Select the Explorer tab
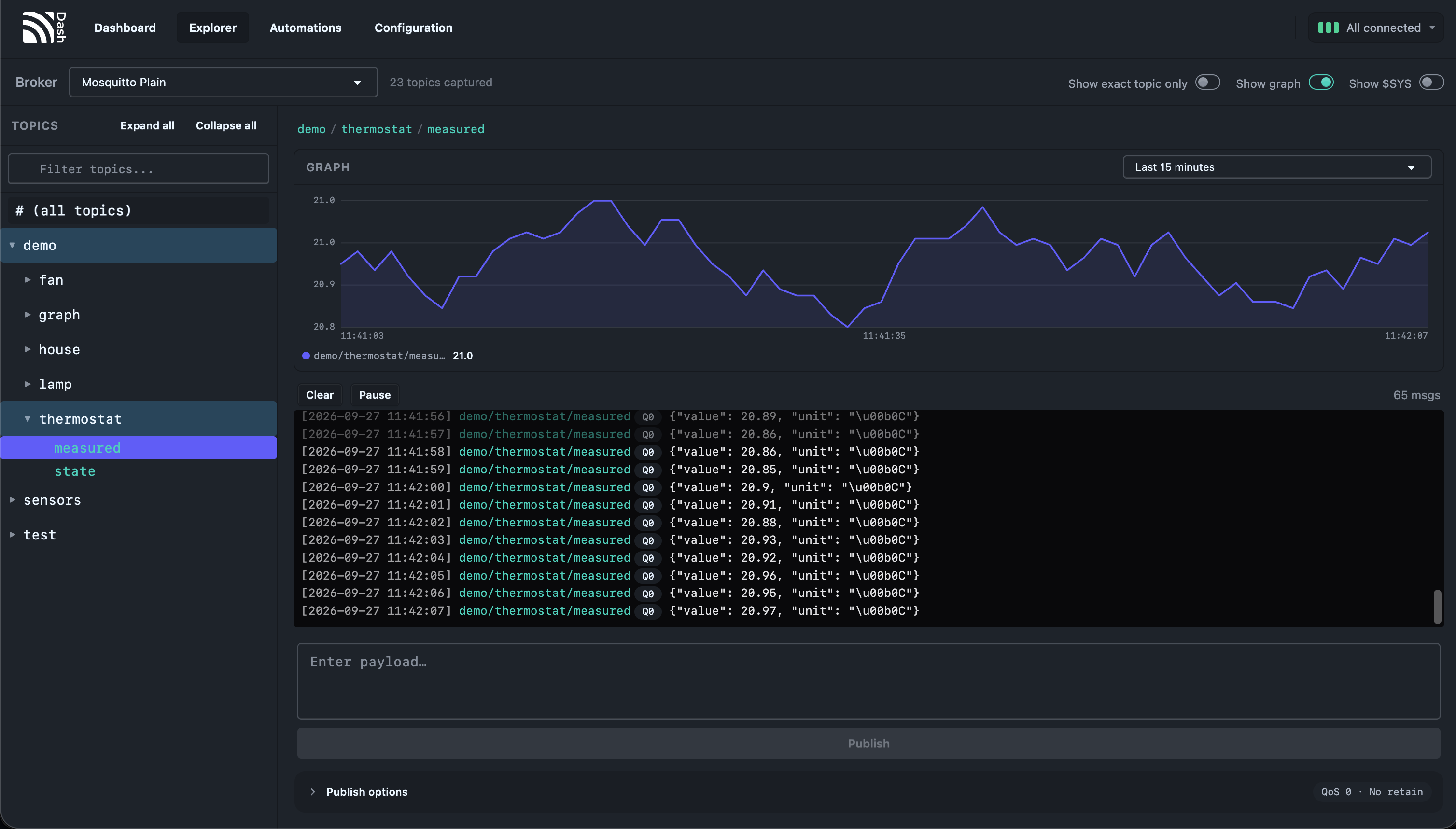 coord(212,28)
